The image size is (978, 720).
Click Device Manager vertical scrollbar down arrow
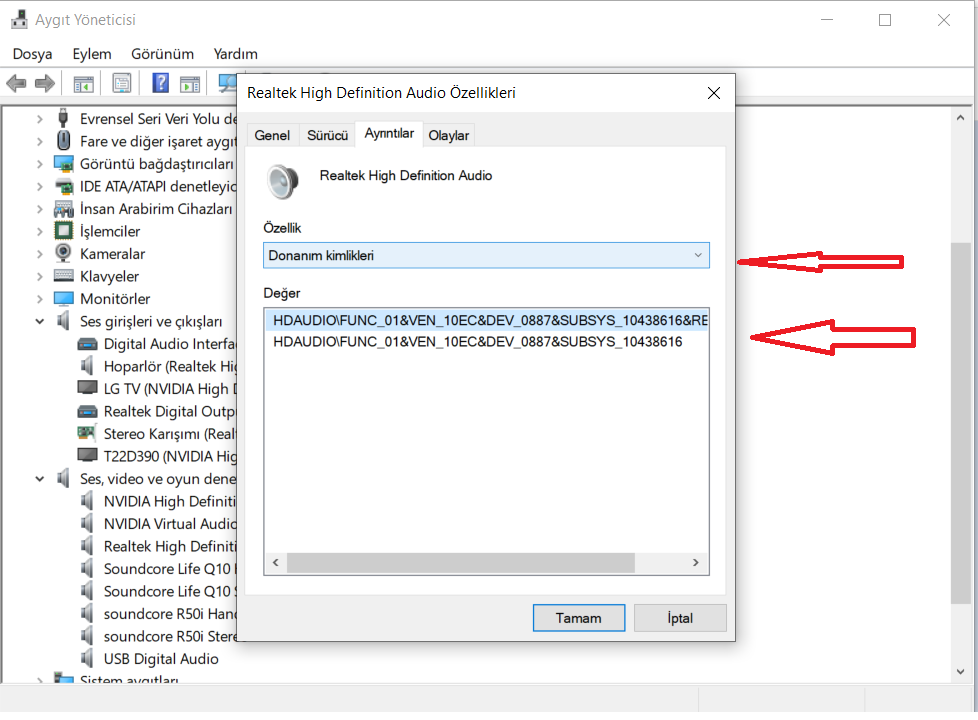[961, 672]
